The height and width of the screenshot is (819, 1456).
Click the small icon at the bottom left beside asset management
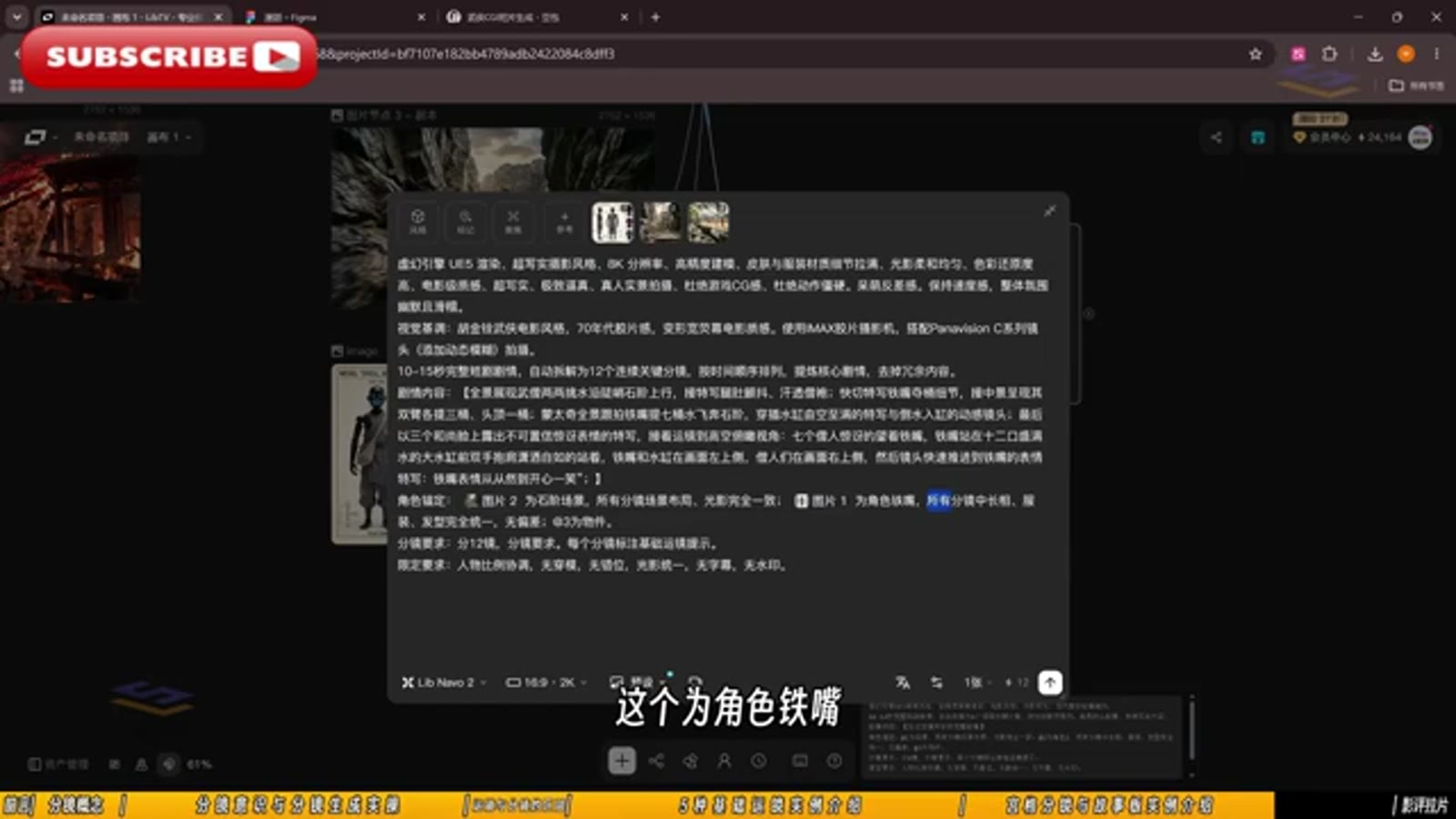114,764
